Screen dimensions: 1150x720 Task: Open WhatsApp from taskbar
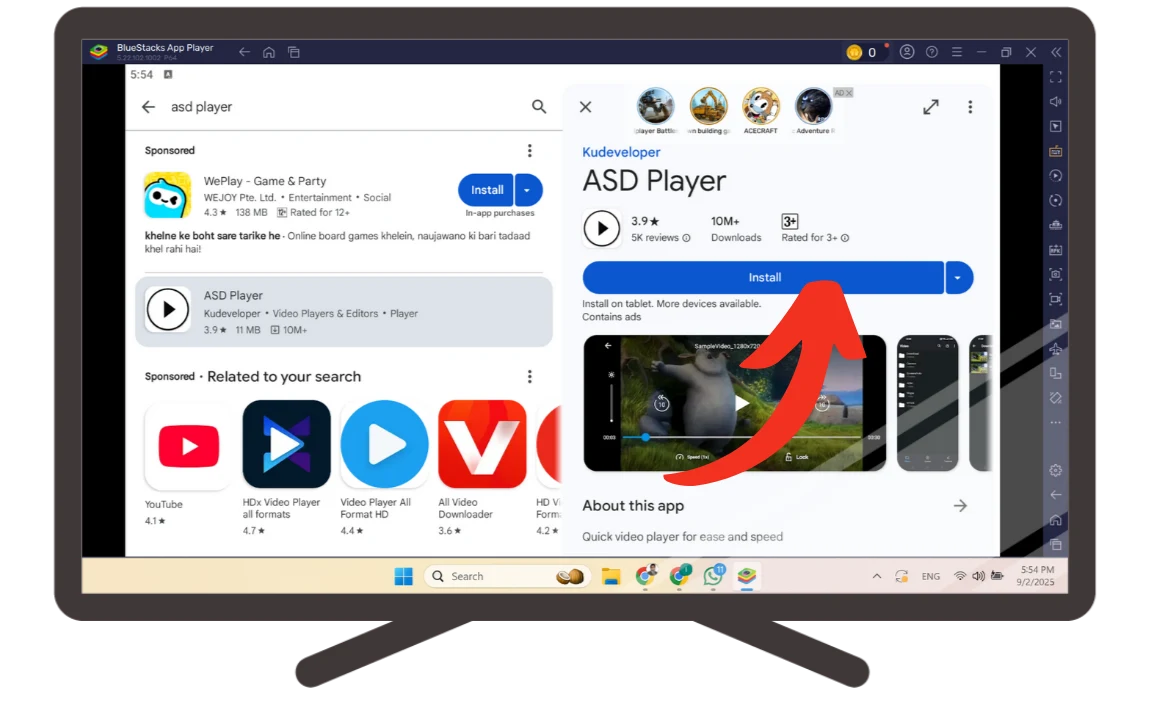click(712, 576)
